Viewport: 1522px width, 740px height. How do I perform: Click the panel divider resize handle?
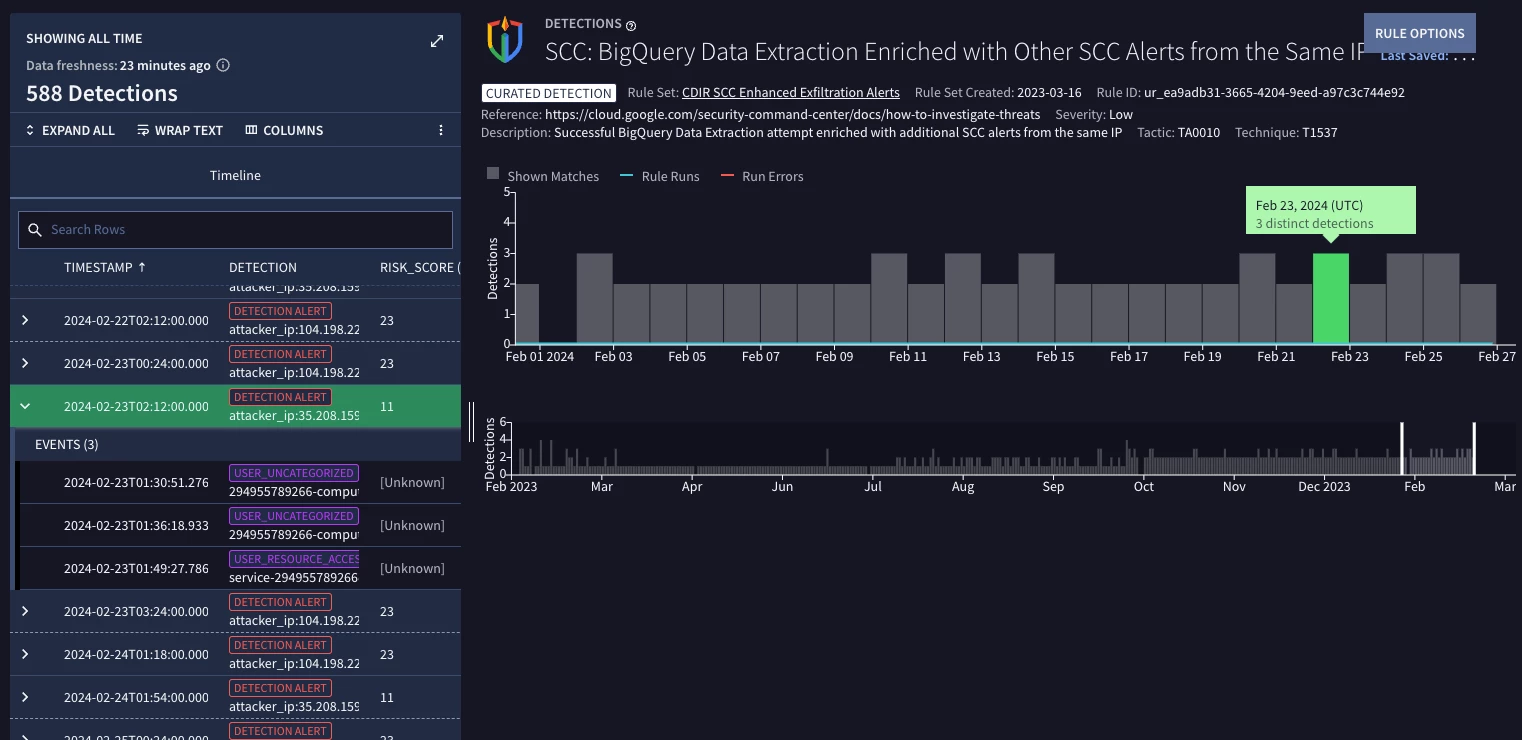coord(472,422)
